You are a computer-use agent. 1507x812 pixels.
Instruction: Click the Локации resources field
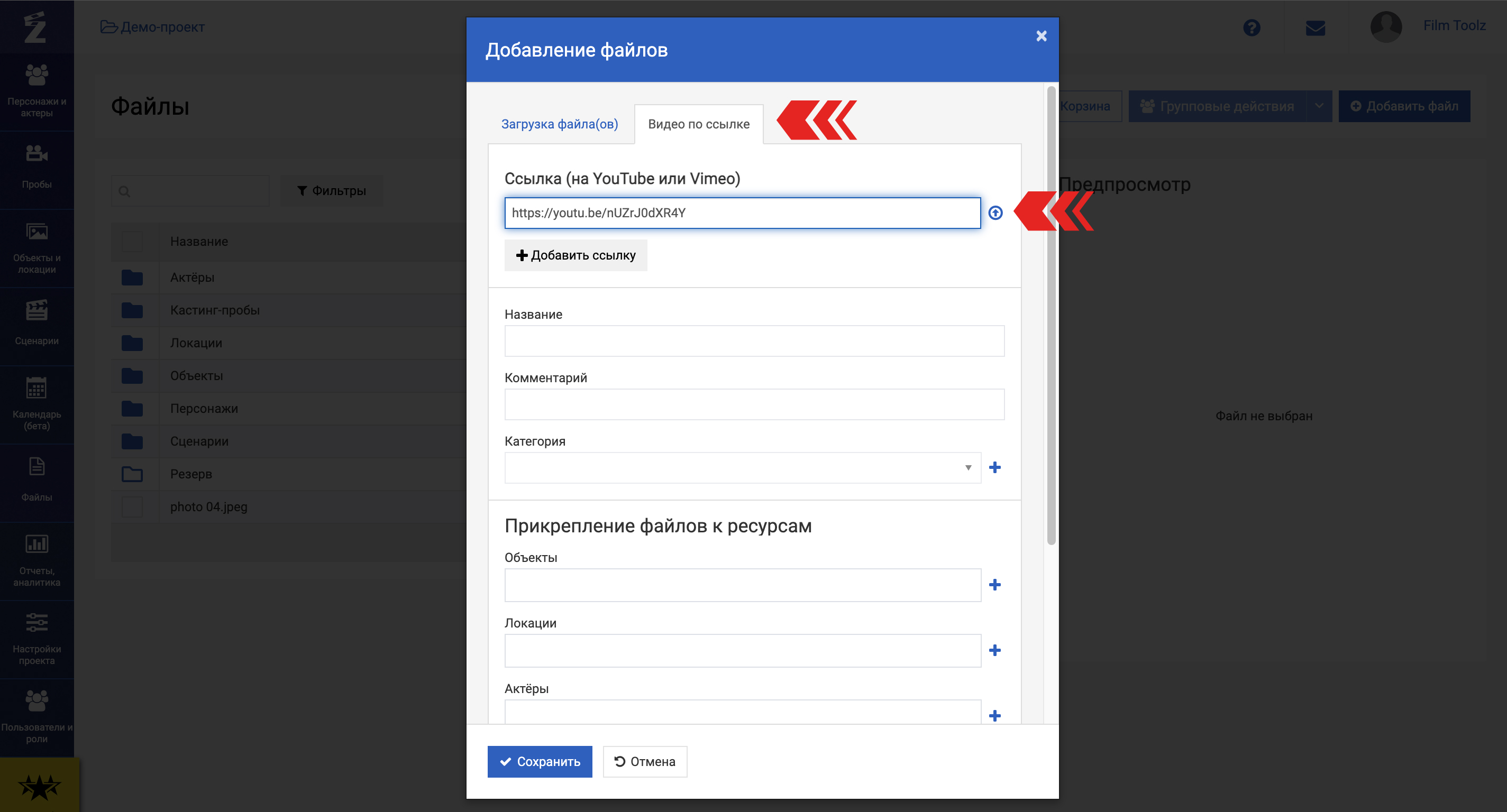[x=742, y=651]
